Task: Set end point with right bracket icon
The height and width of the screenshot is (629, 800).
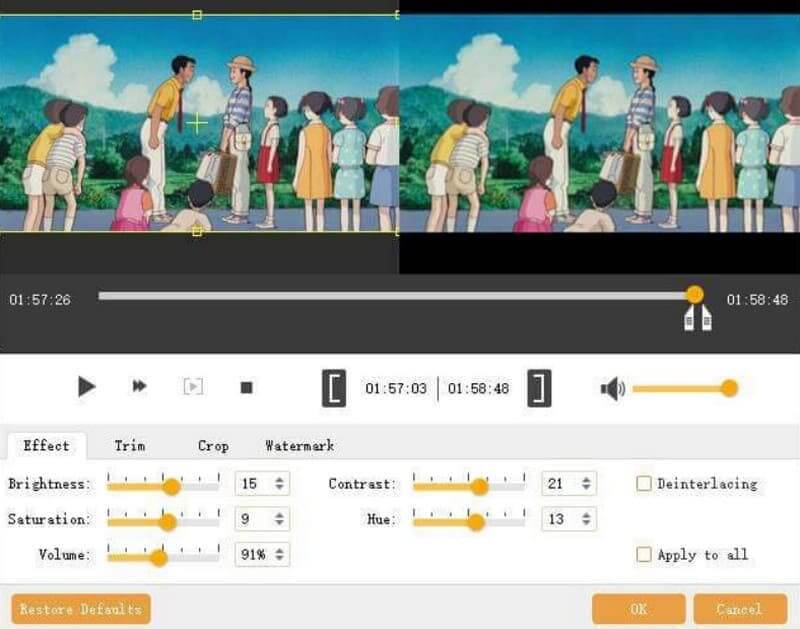Action: click(539, 388)
